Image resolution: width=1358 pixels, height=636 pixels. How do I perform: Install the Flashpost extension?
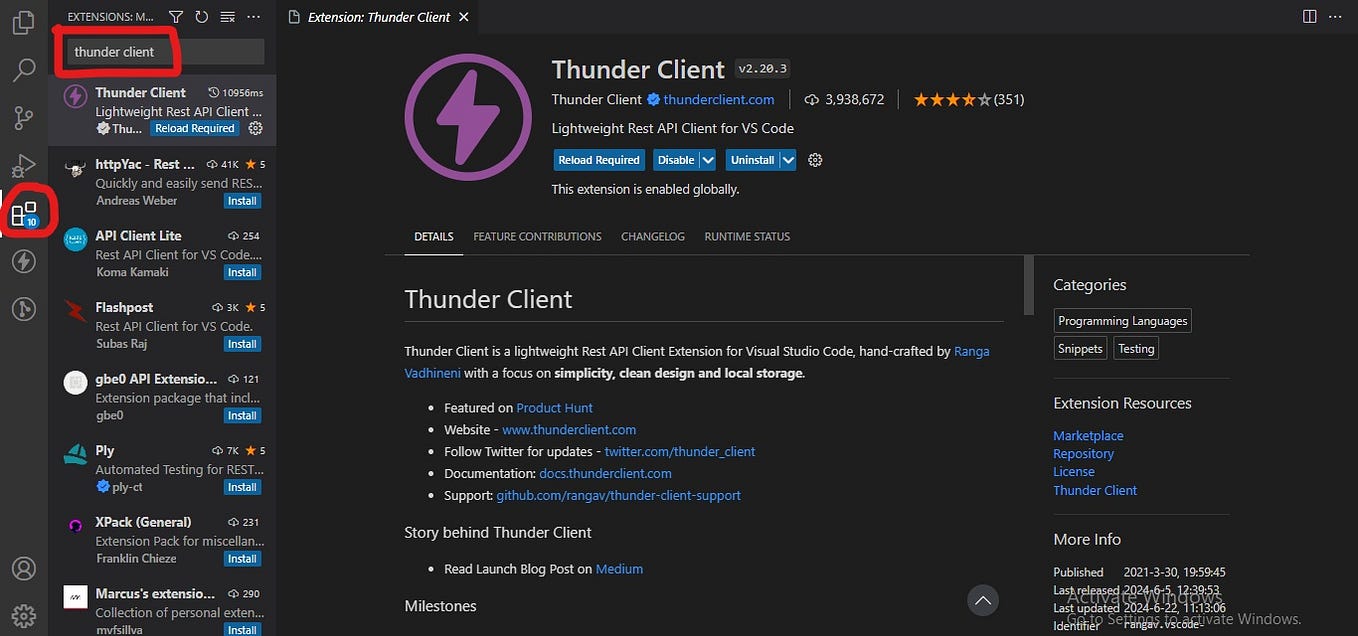242,344
